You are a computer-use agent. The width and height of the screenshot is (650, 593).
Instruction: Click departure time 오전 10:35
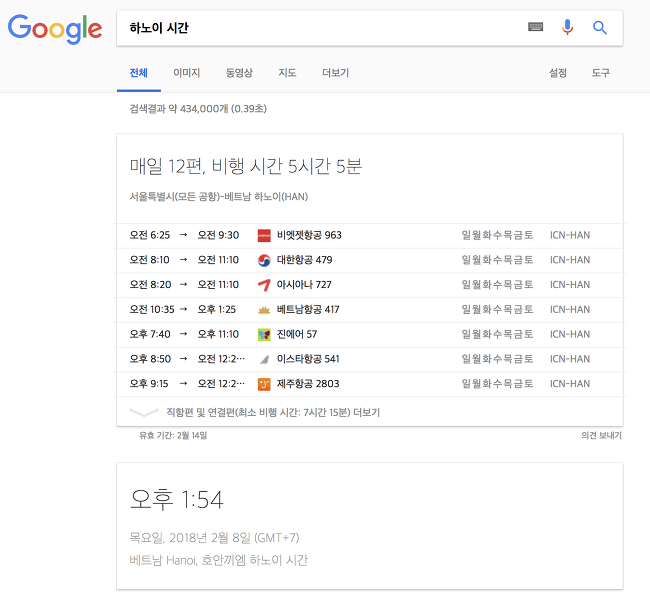pos(152,310)
